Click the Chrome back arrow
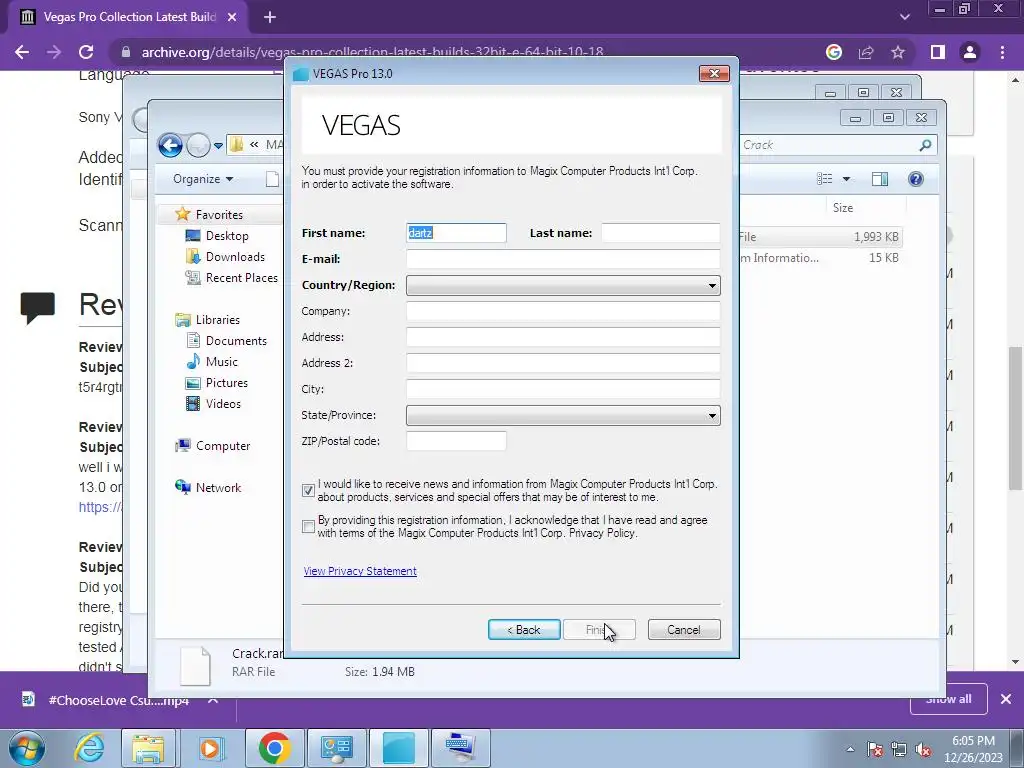 pos(22,52)
